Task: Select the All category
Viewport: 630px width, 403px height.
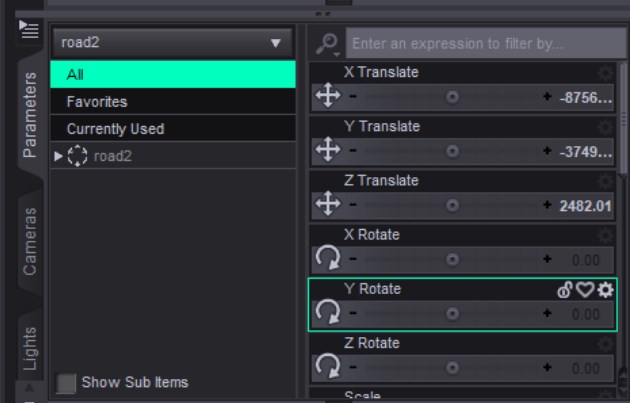Action: pos(173,74)
